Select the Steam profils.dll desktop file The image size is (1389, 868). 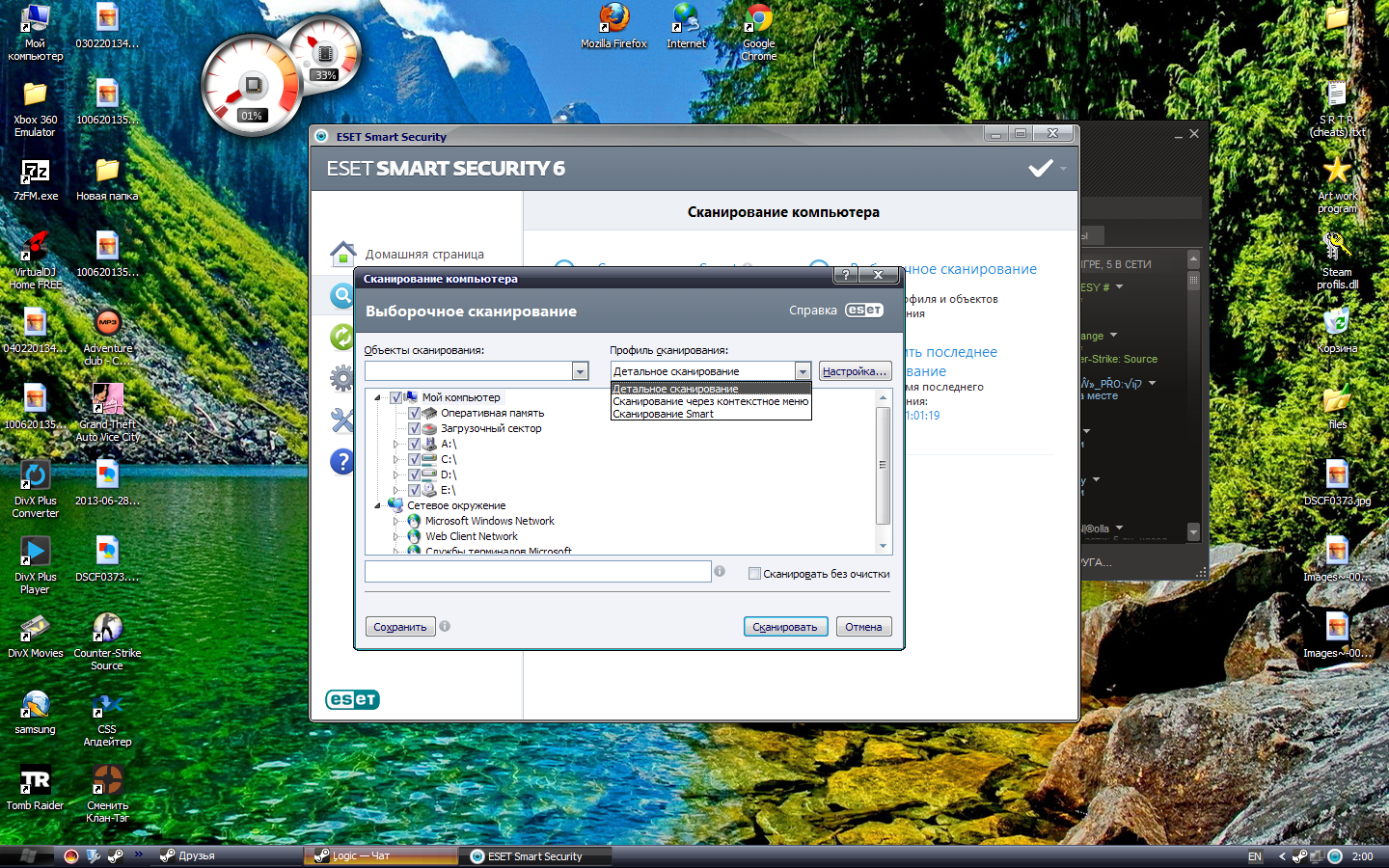coord(1337,260)
